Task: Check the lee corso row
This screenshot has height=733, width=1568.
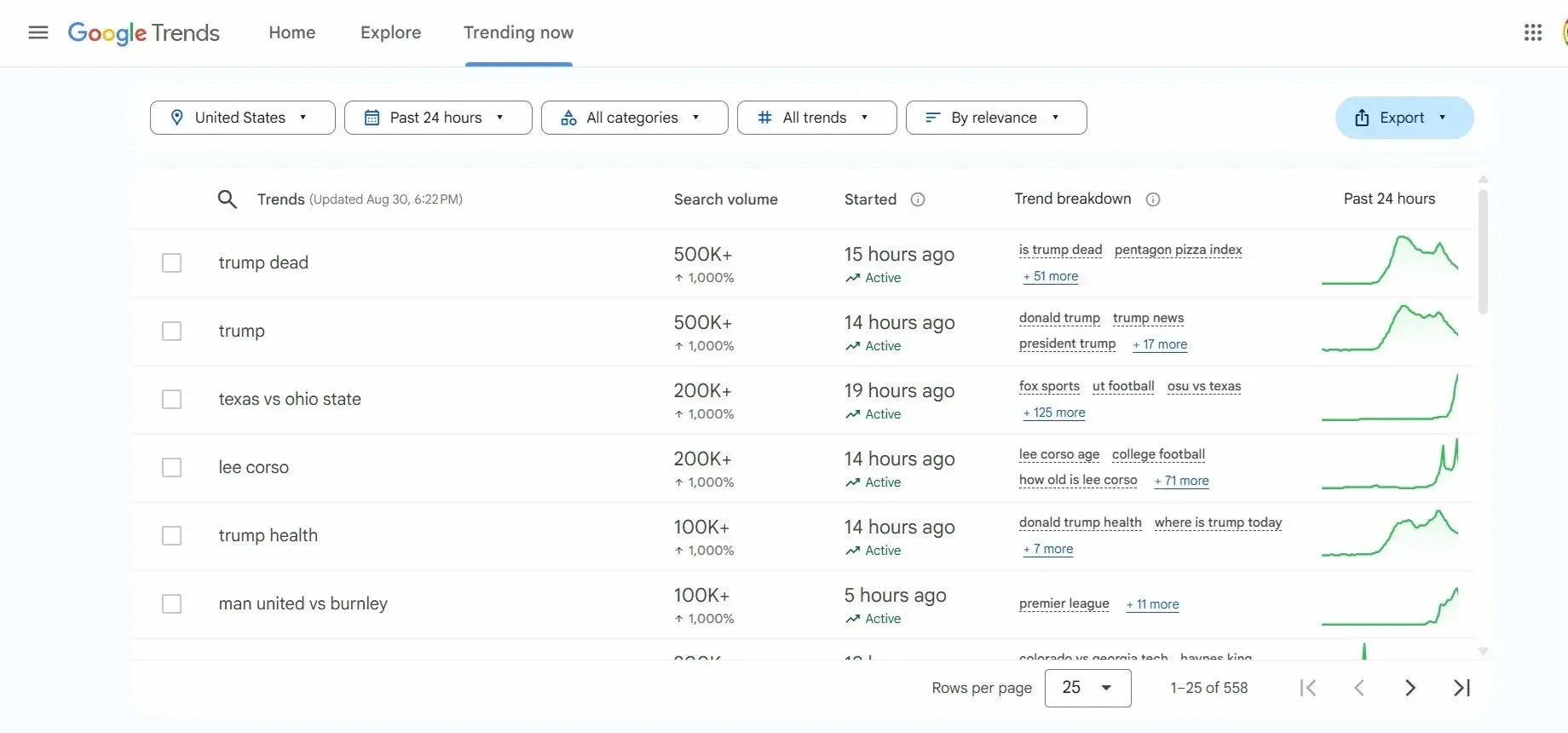Action: [x=171, y=467]
